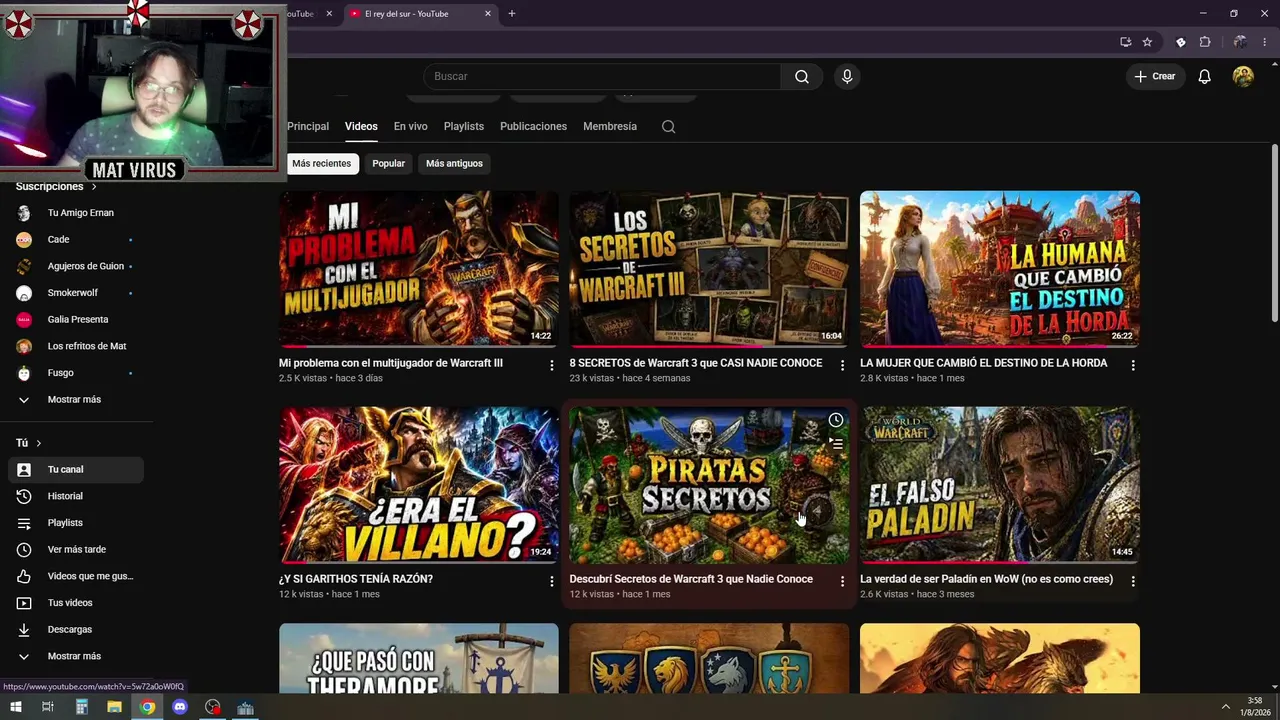Open options for 'Mi problema con el multijugador' video
Screen dimensions: 1280x720
551,366
